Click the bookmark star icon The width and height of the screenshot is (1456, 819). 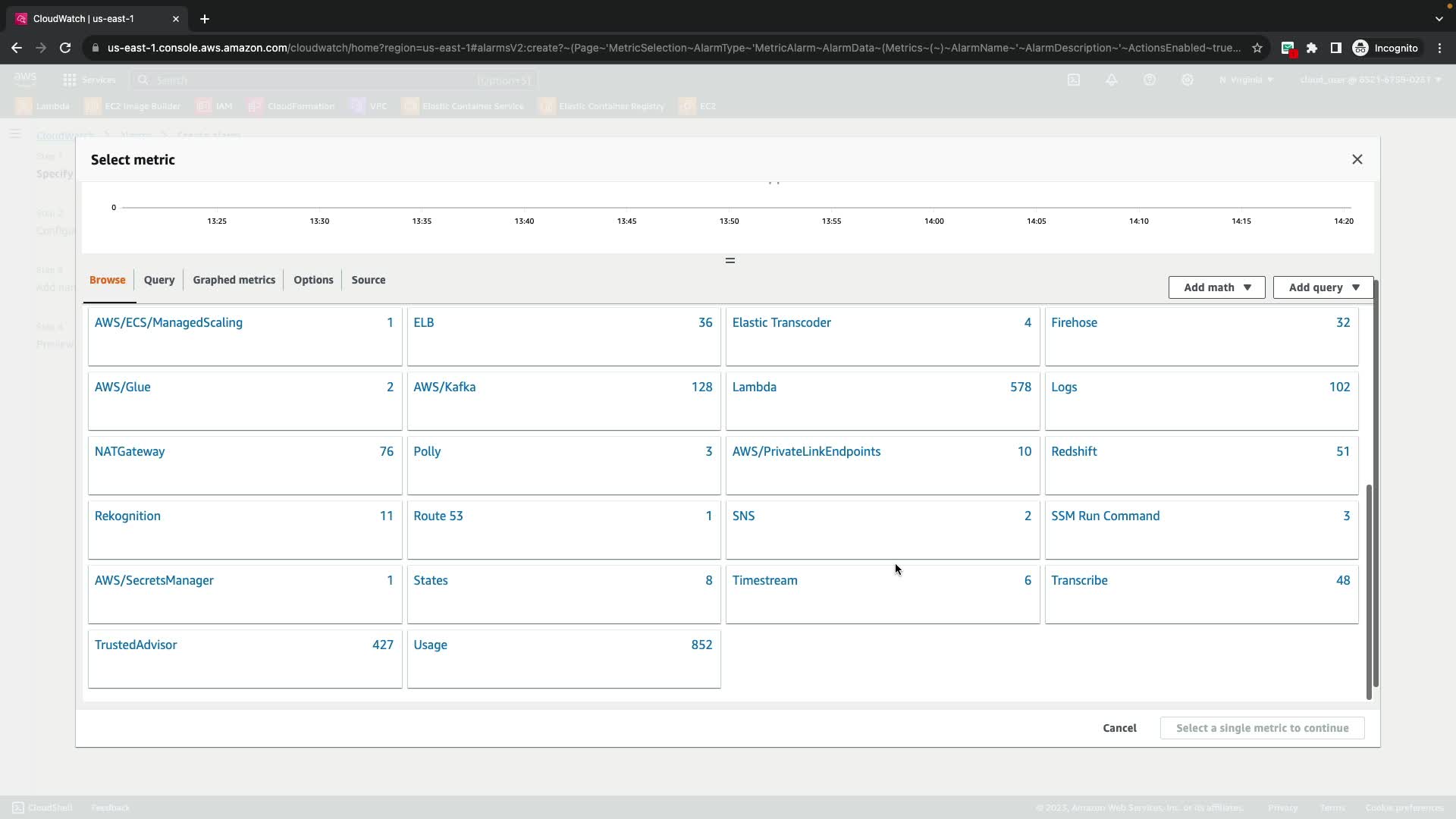[x=1257, y=48]
